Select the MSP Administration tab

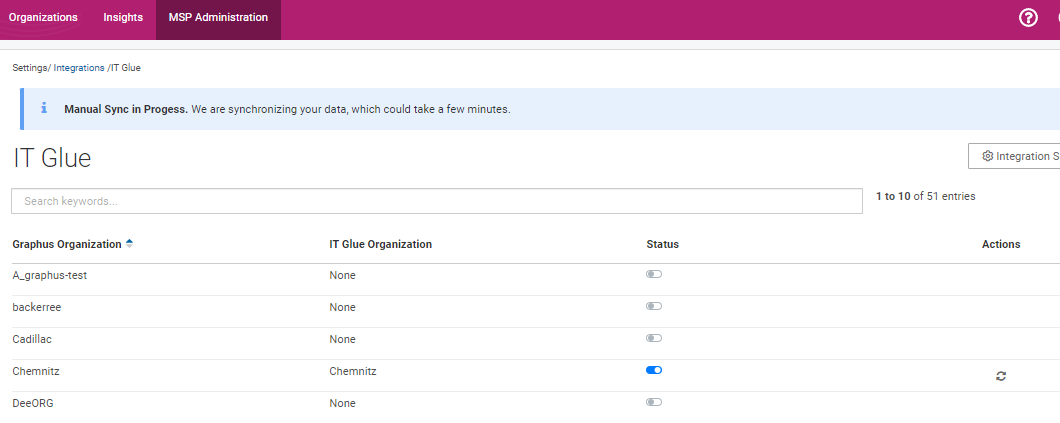click(x=218, y=18)
